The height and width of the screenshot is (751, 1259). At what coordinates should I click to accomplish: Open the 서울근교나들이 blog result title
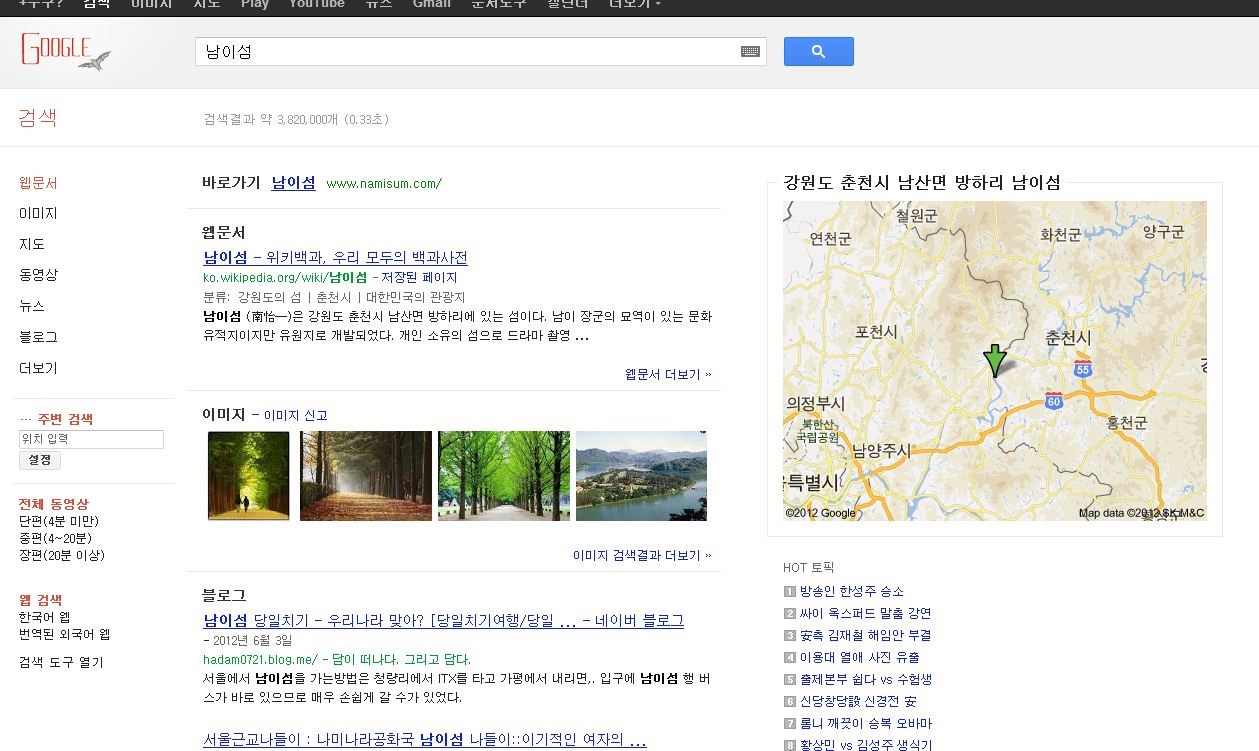(x=425, y=740)
